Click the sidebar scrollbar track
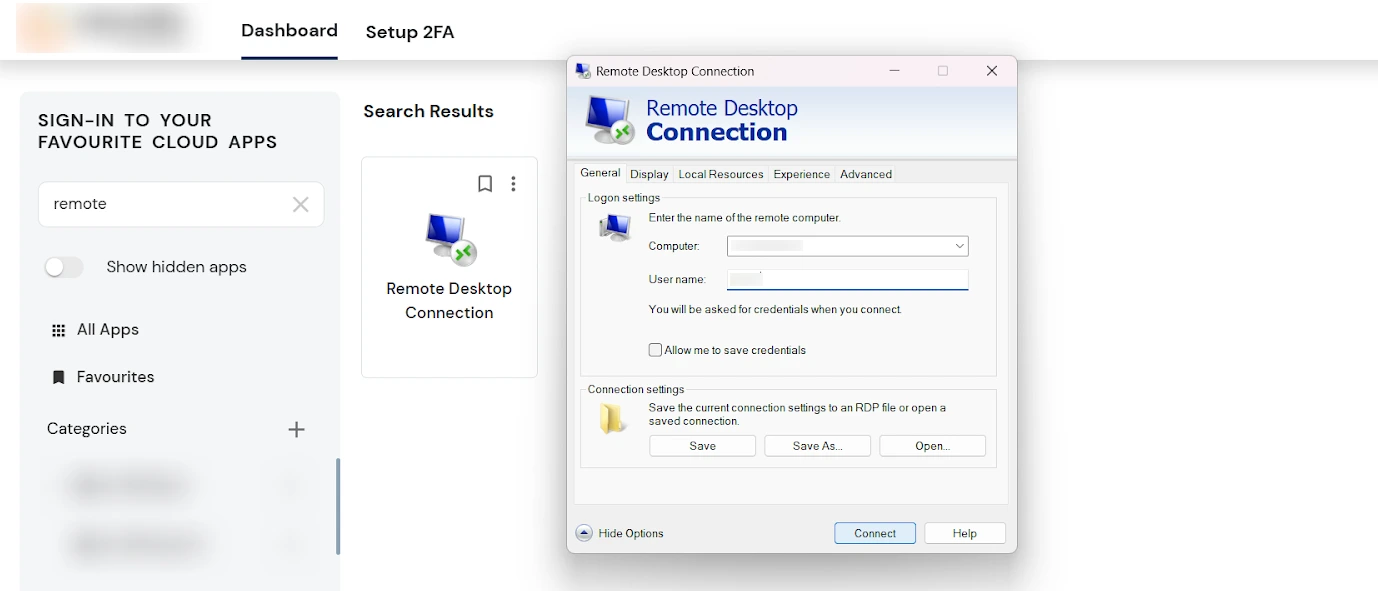This screenshot has height=591, width=1378. [x=338, y=505]
